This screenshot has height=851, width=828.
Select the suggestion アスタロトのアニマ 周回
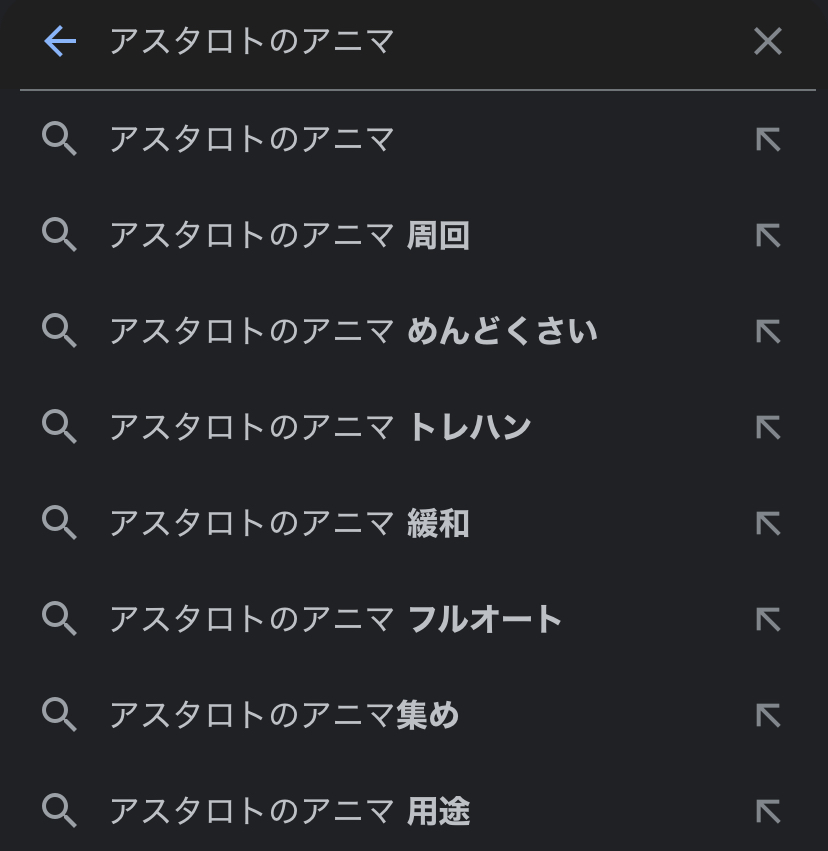click(289, 236)
